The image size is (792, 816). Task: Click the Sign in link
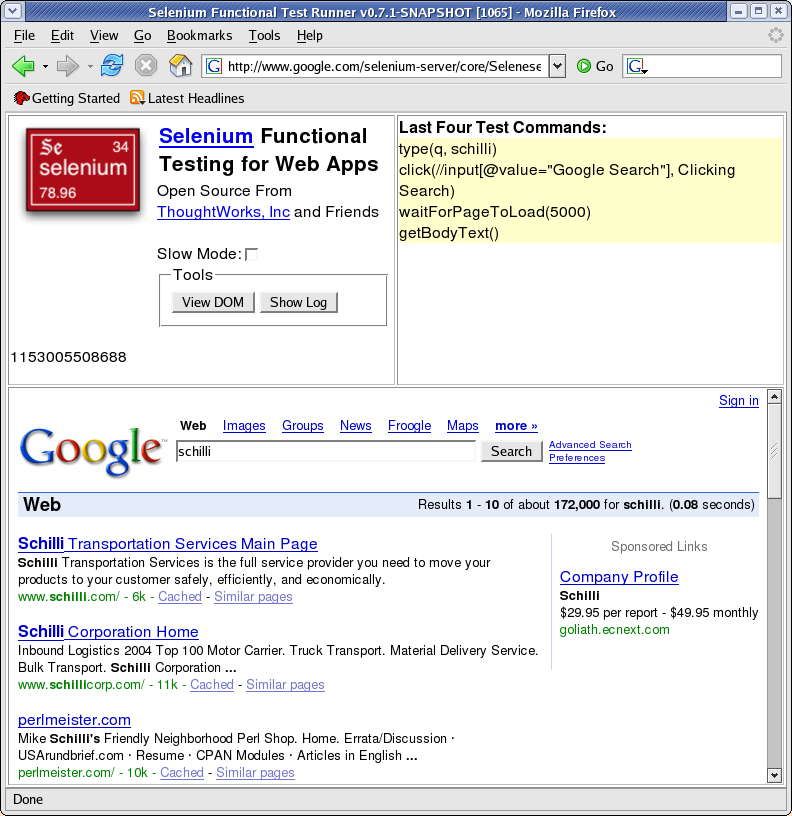[738, 400]
